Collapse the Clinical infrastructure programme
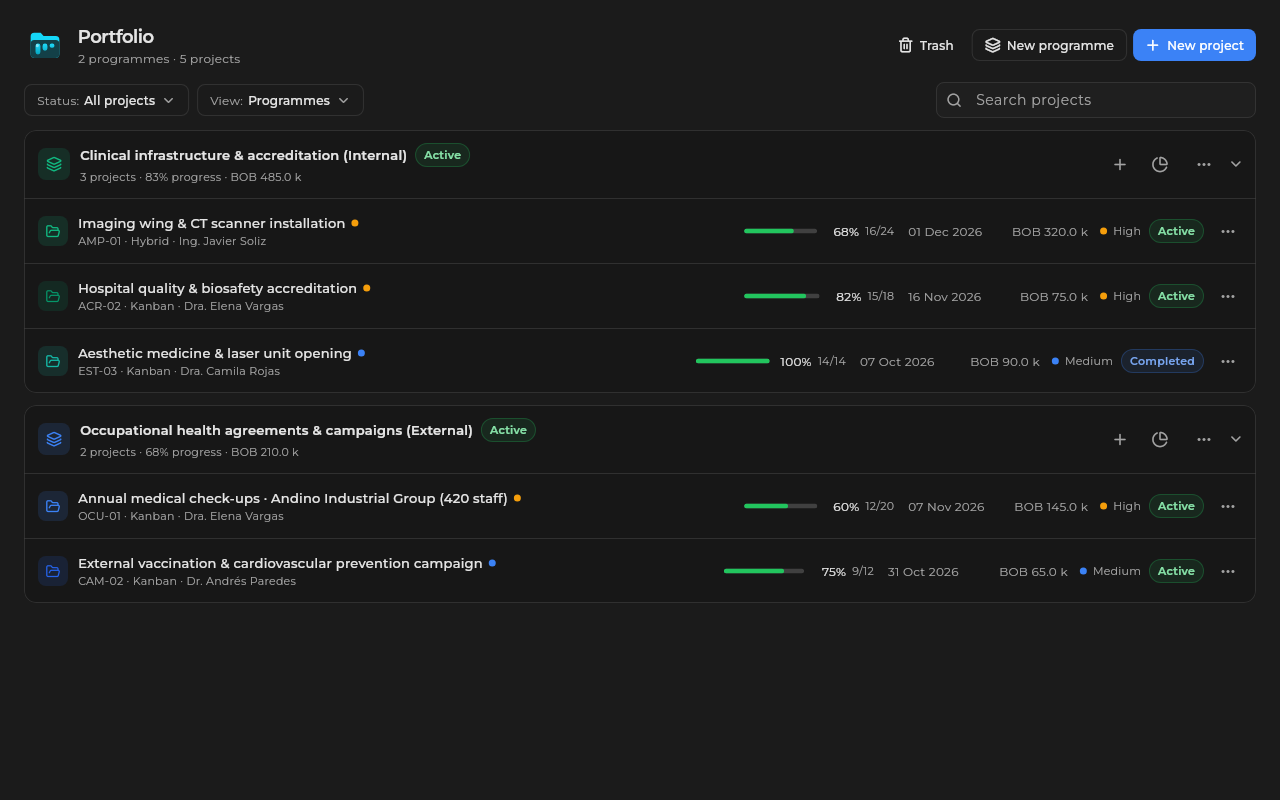 1236,164
